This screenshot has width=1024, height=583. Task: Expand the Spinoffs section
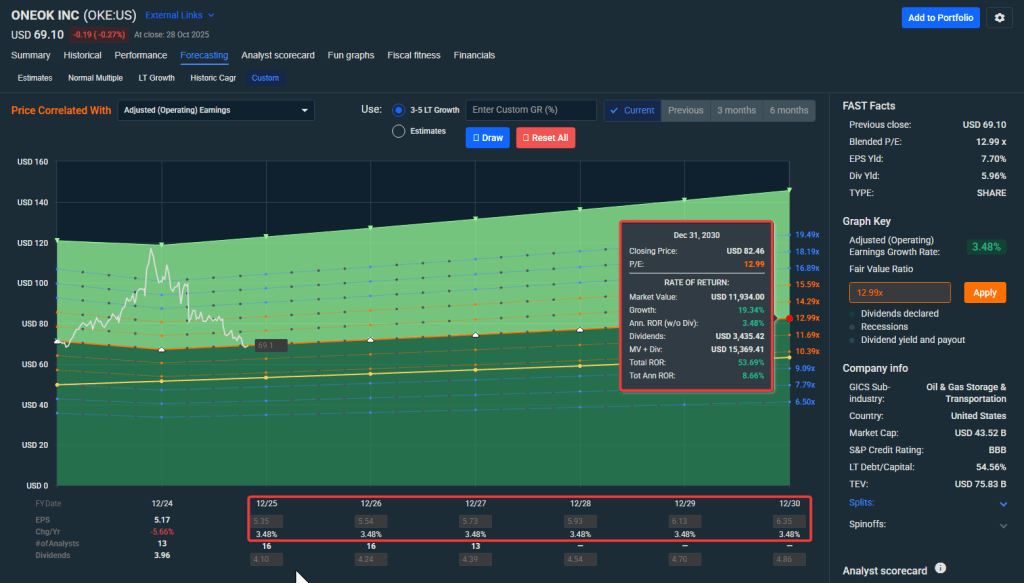point(1003,525)
